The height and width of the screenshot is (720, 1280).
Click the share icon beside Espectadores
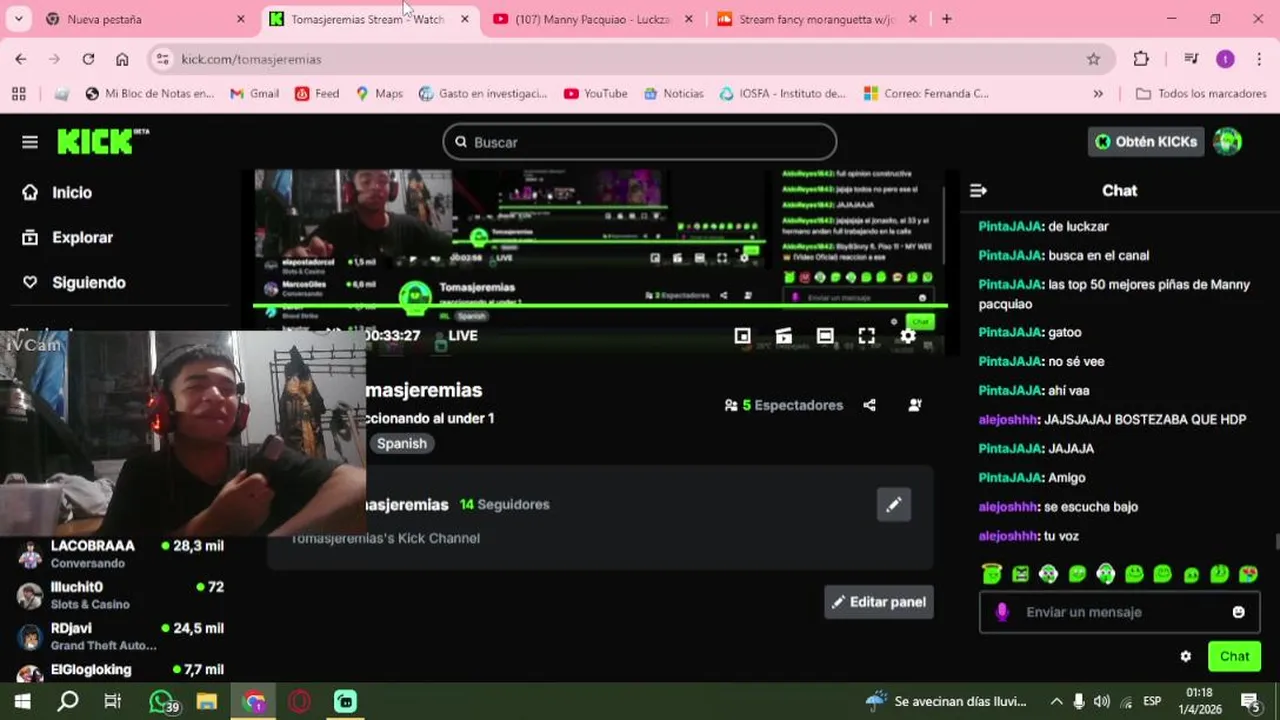click(x=869, y=405)
